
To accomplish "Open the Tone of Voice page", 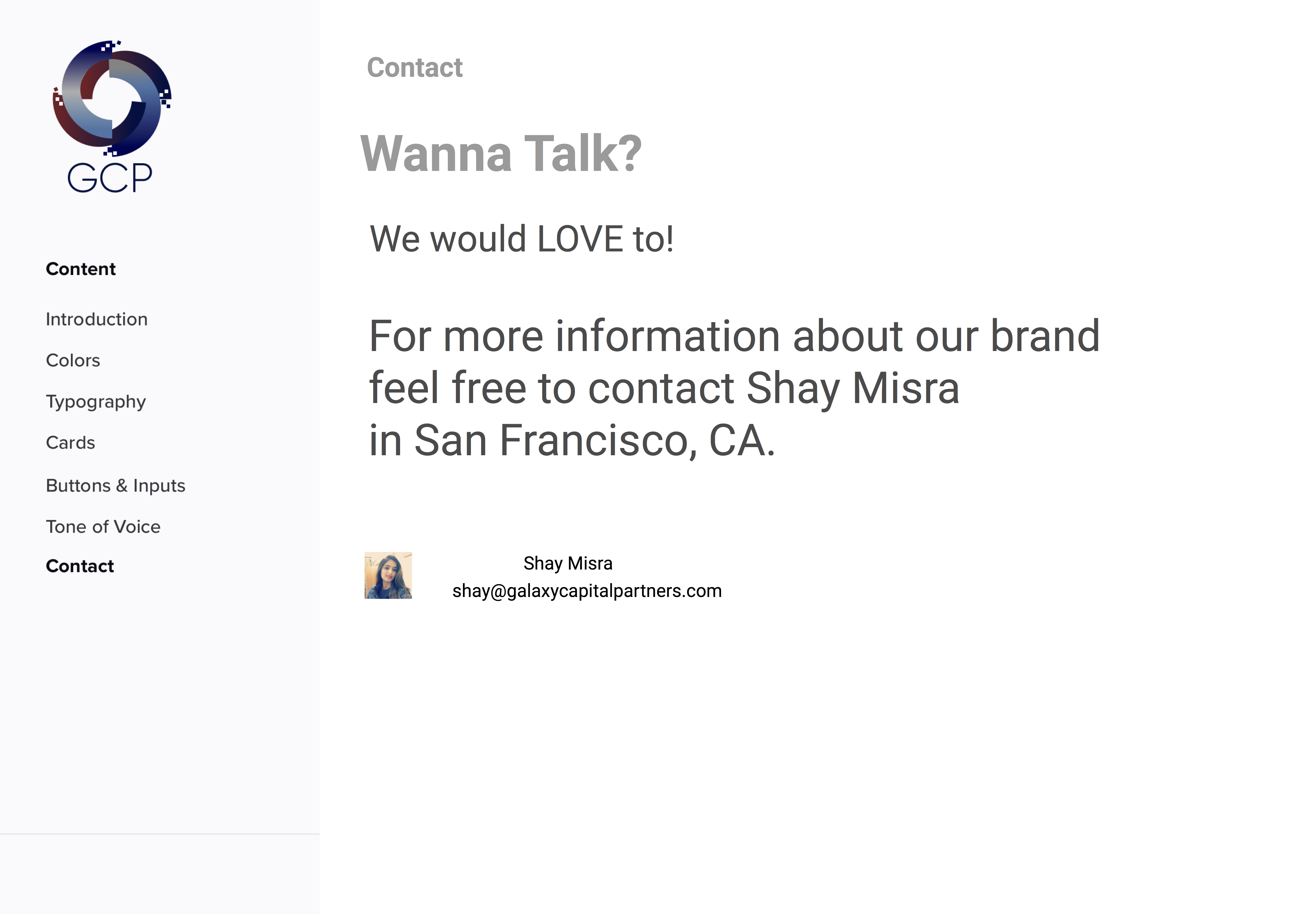I will click(103, 527).
